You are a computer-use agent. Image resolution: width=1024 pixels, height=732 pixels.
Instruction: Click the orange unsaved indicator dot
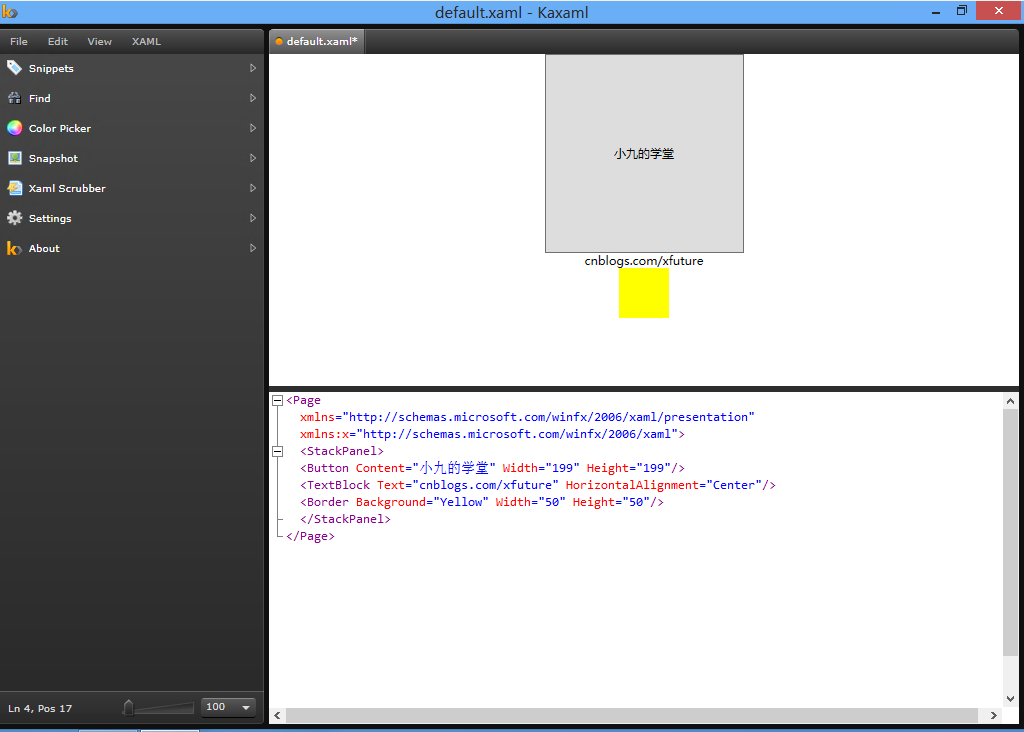pos(279,41)
